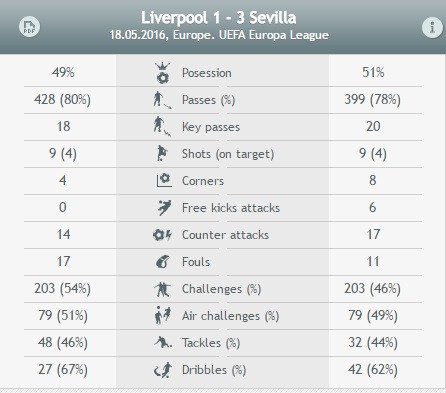Click the Counter attacks ball icon

click(162, 235)
